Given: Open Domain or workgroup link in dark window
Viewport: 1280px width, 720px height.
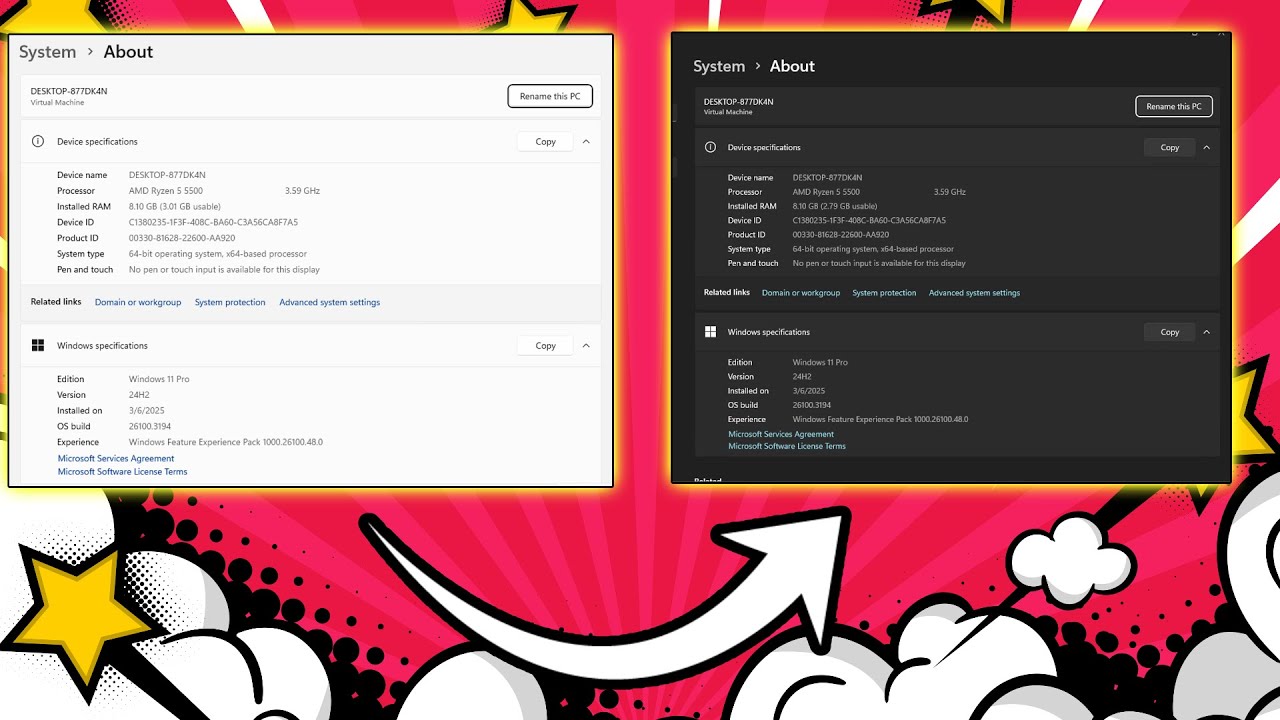Looking at the screenshot, I should coord(801,293).
